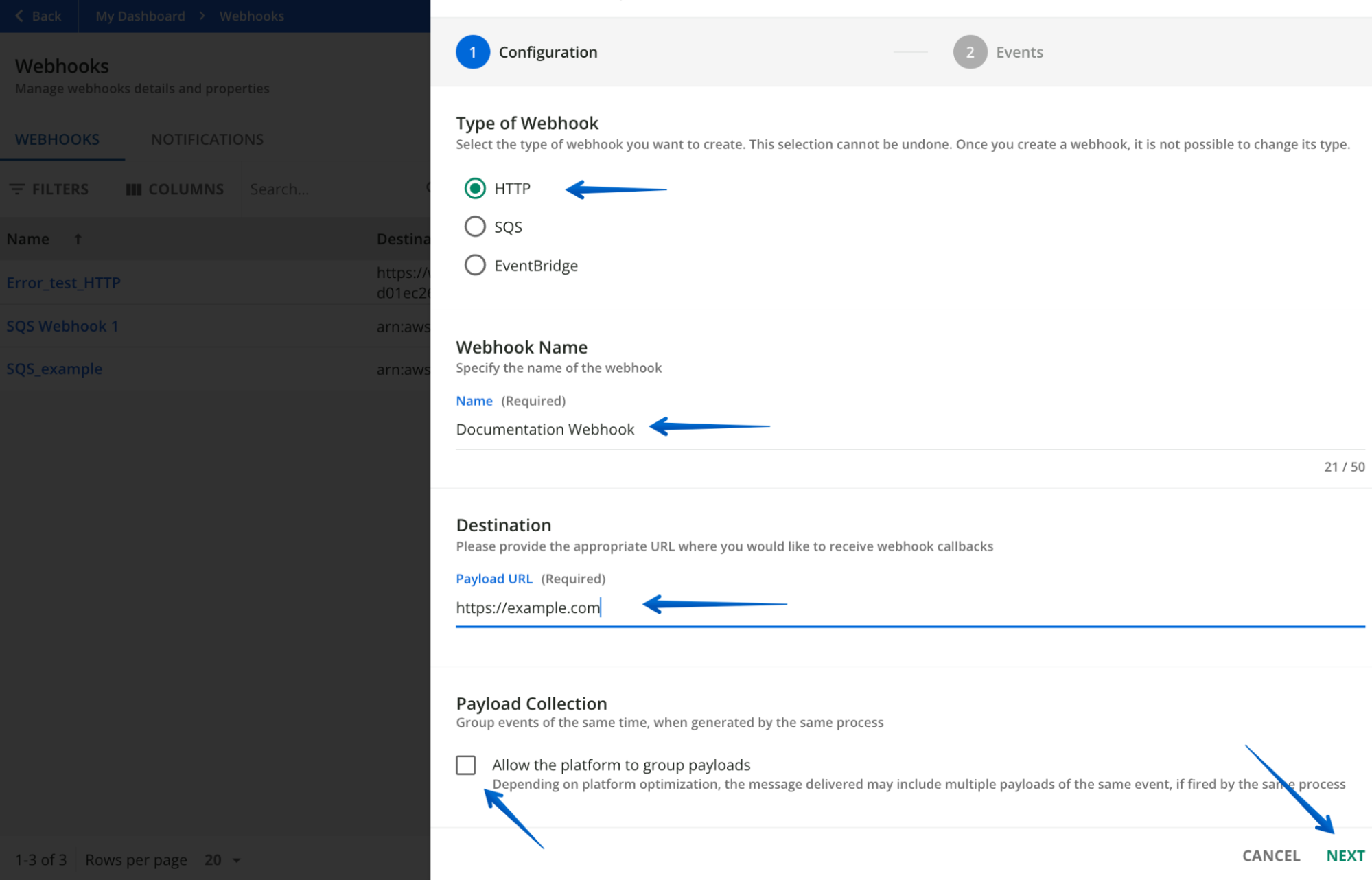Switch to the WEBHOOKS tab
The image size is (1372, 880).
[x=57, y=139]
